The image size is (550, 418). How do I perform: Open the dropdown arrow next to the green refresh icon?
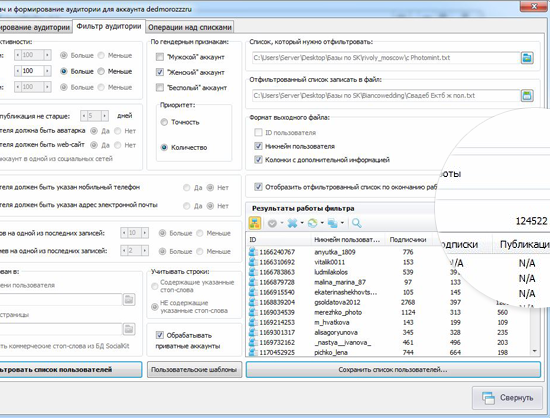(322, 223)
